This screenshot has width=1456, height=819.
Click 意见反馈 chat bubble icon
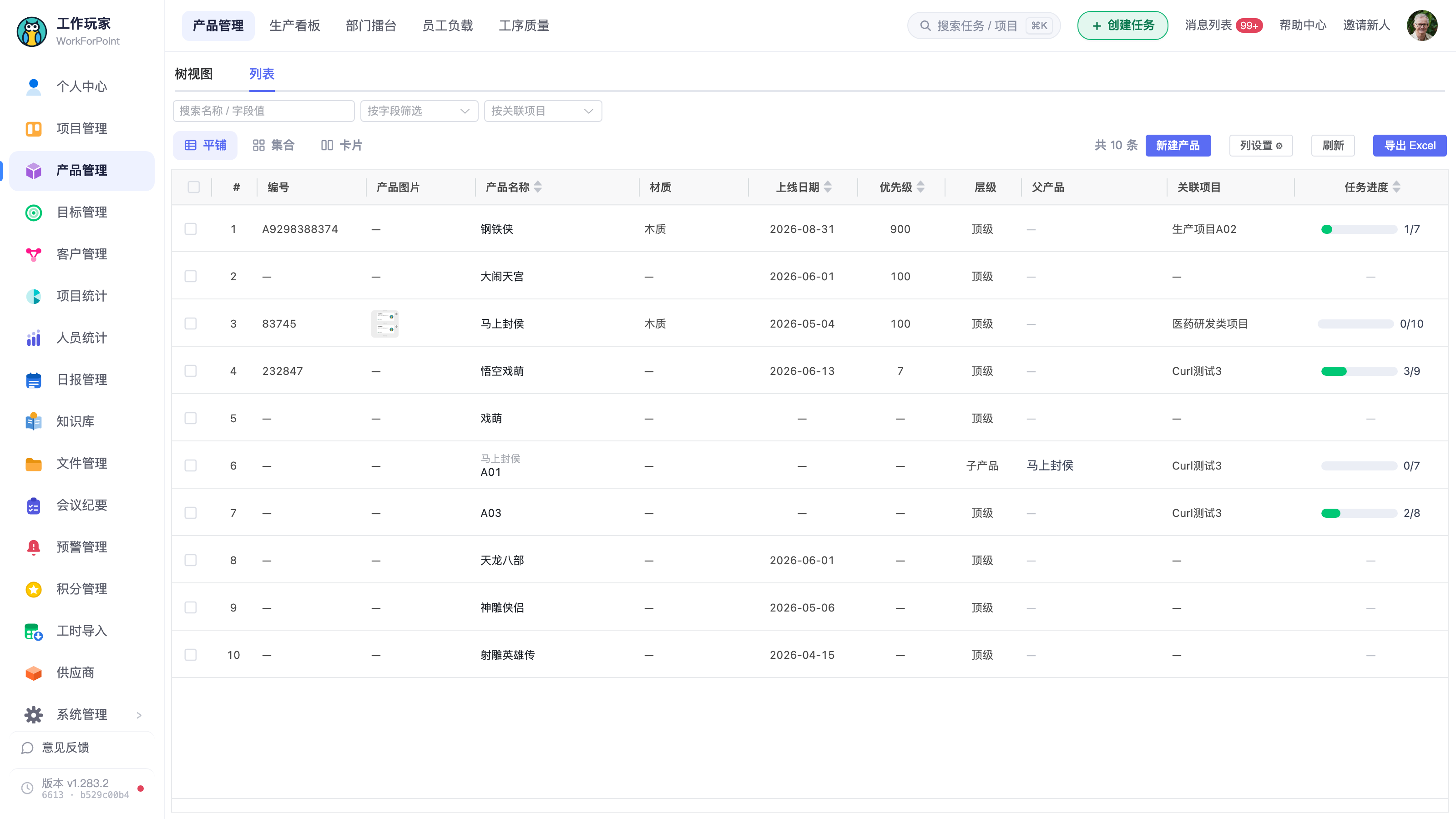(26, 747)
